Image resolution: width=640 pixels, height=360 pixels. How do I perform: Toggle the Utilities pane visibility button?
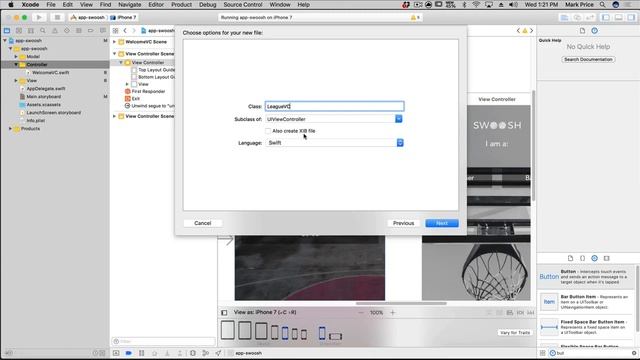631,18
